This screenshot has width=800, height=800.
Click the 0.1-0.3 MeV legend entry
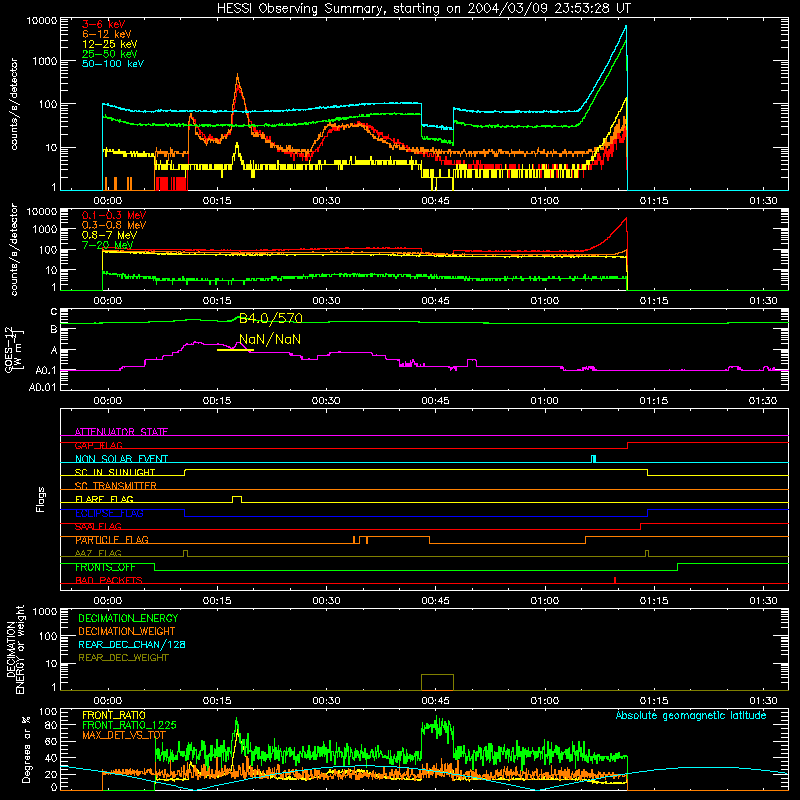114,215
